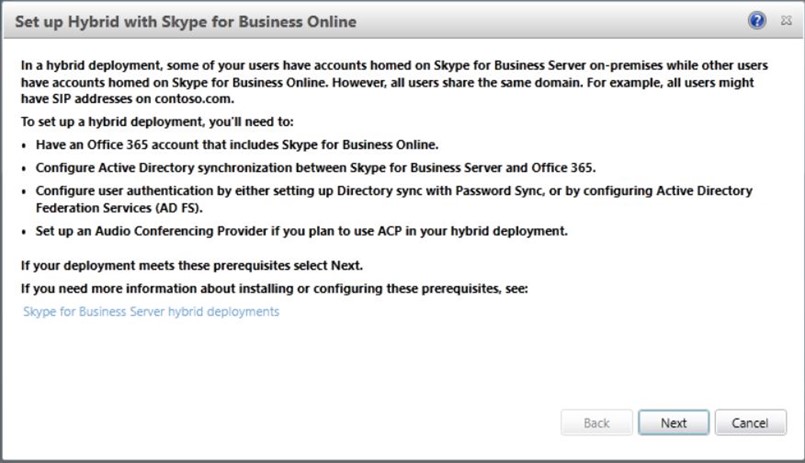Viewport: 805px width, 463px height.
Task: Click the 'prerequisites select Next' sentence
Action: tap(192, 265)
